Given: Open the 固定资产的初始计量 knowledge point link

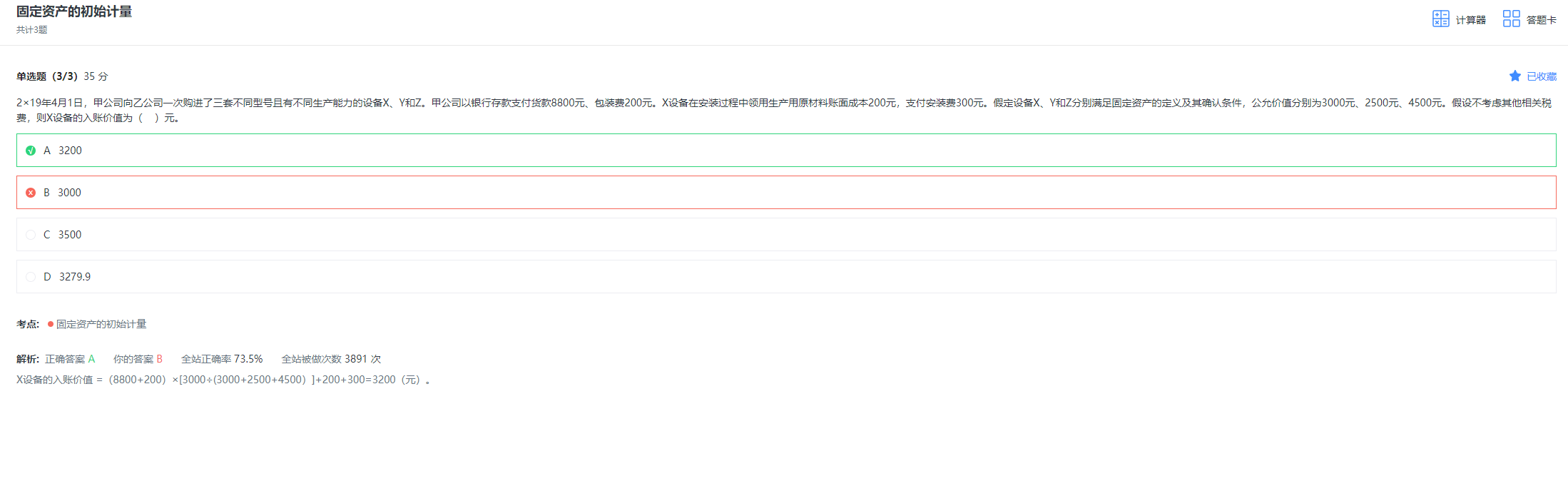Looking at the screenshot, I should (x=101, y=324).
